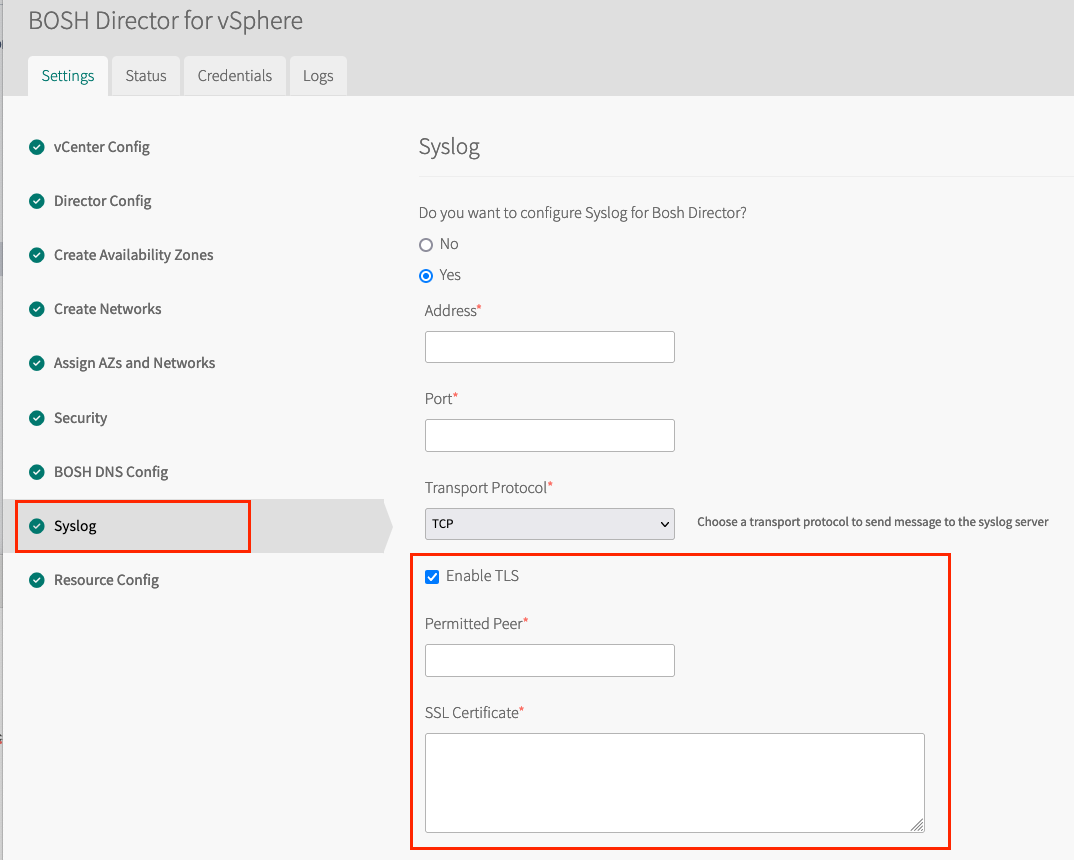
Task: Click the Address input field
Action: [x=549, y=347]
